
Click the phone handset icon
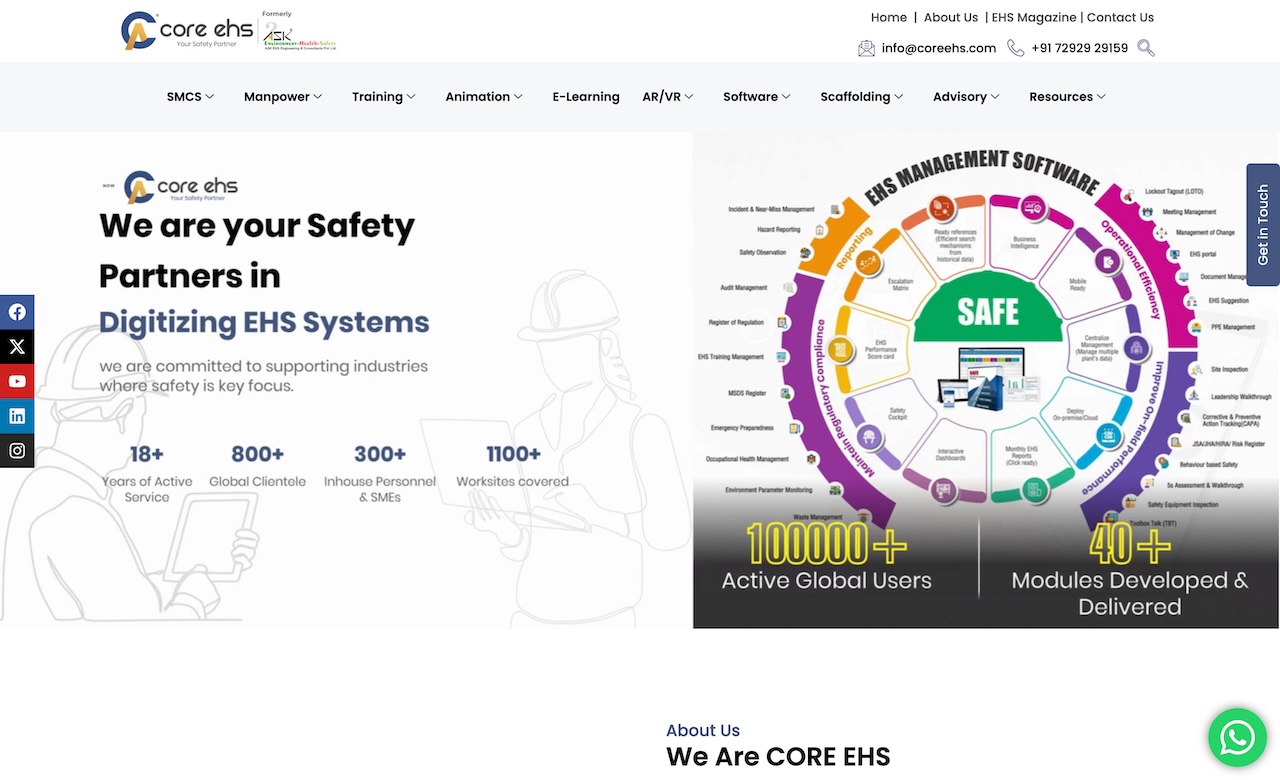tap(1015, 48)
